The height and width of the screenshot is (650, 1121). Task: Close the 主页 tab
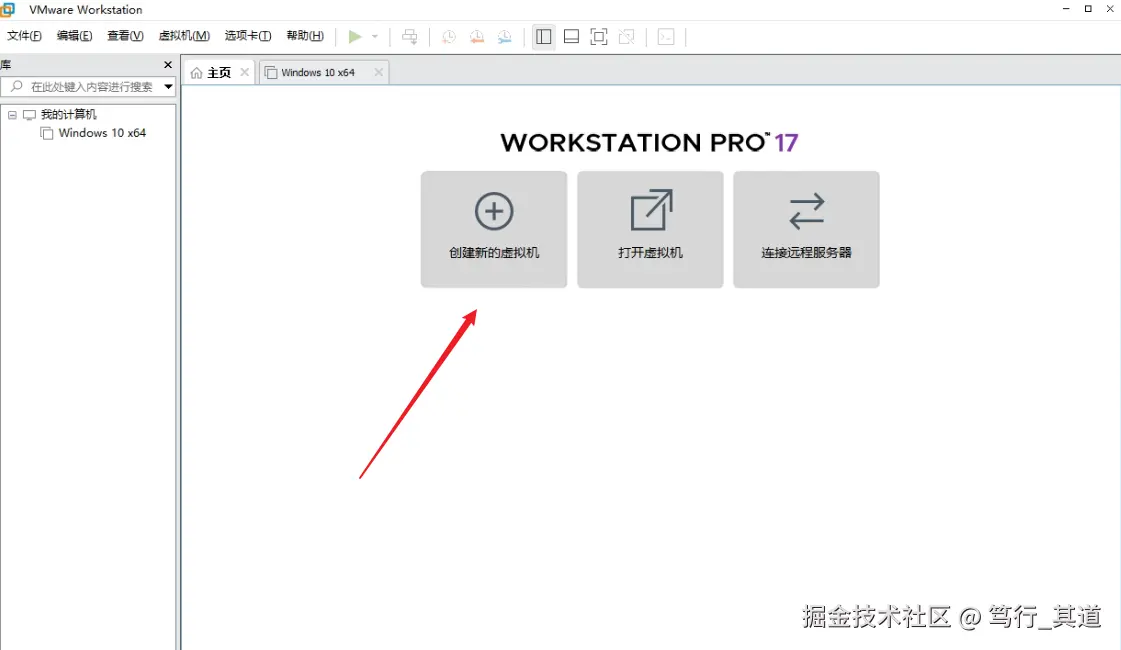pos(245,72)
